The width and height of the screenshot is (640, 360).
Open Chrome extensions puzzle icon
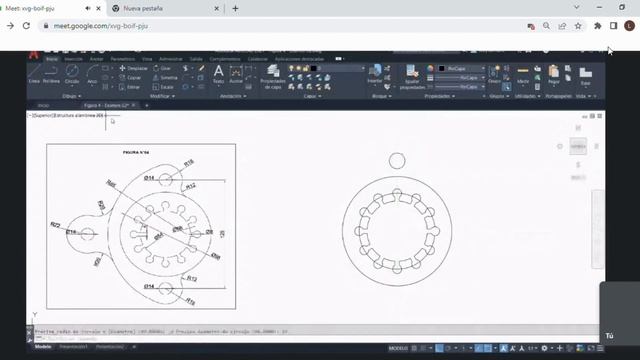598,26
